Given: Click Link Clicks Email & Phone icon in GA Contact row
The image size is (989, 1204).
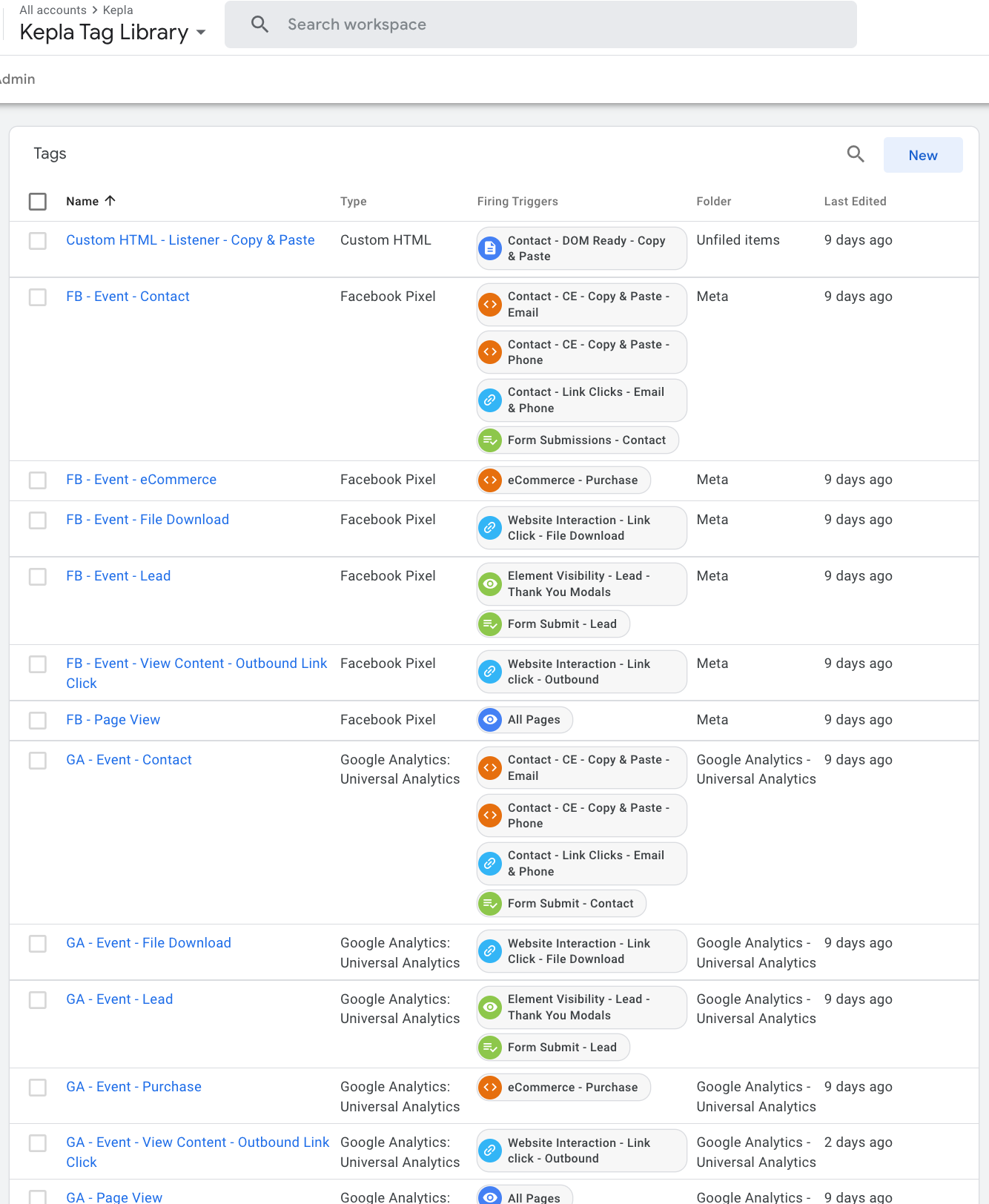Looking at the screenshot, I should coord(490,864).
